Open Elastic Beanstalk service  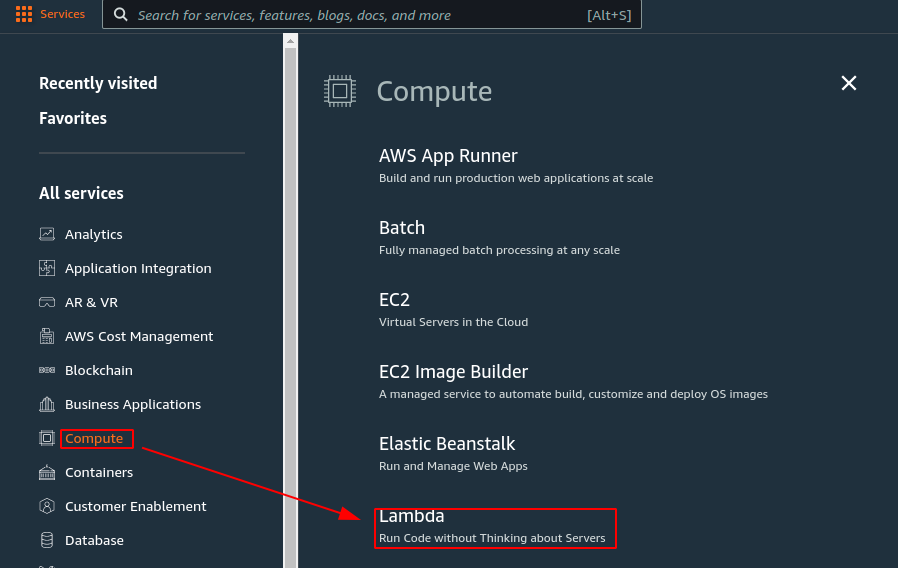[447, 444]
